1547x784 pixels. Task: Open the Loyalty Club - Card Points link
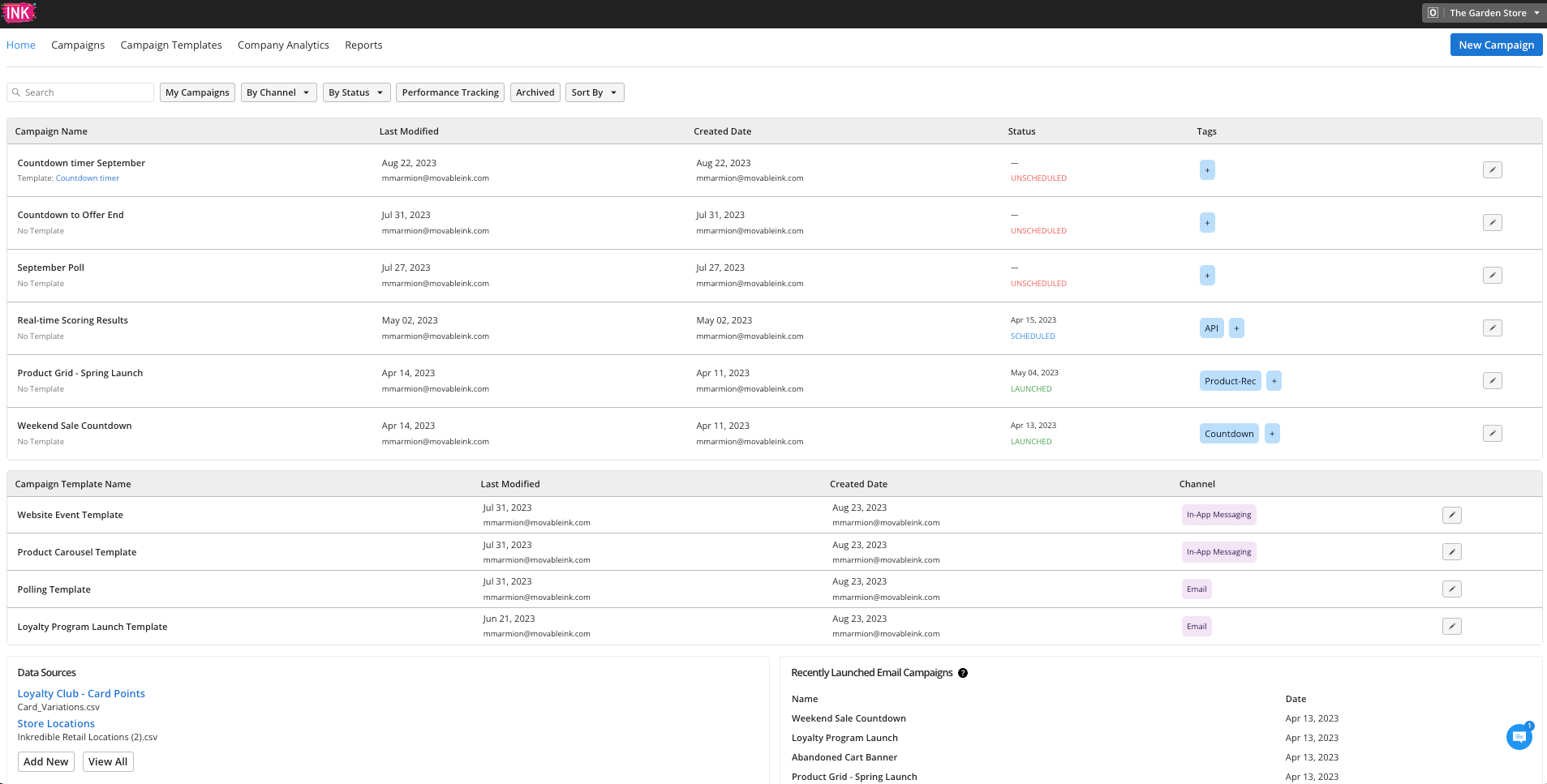(81, 694)
